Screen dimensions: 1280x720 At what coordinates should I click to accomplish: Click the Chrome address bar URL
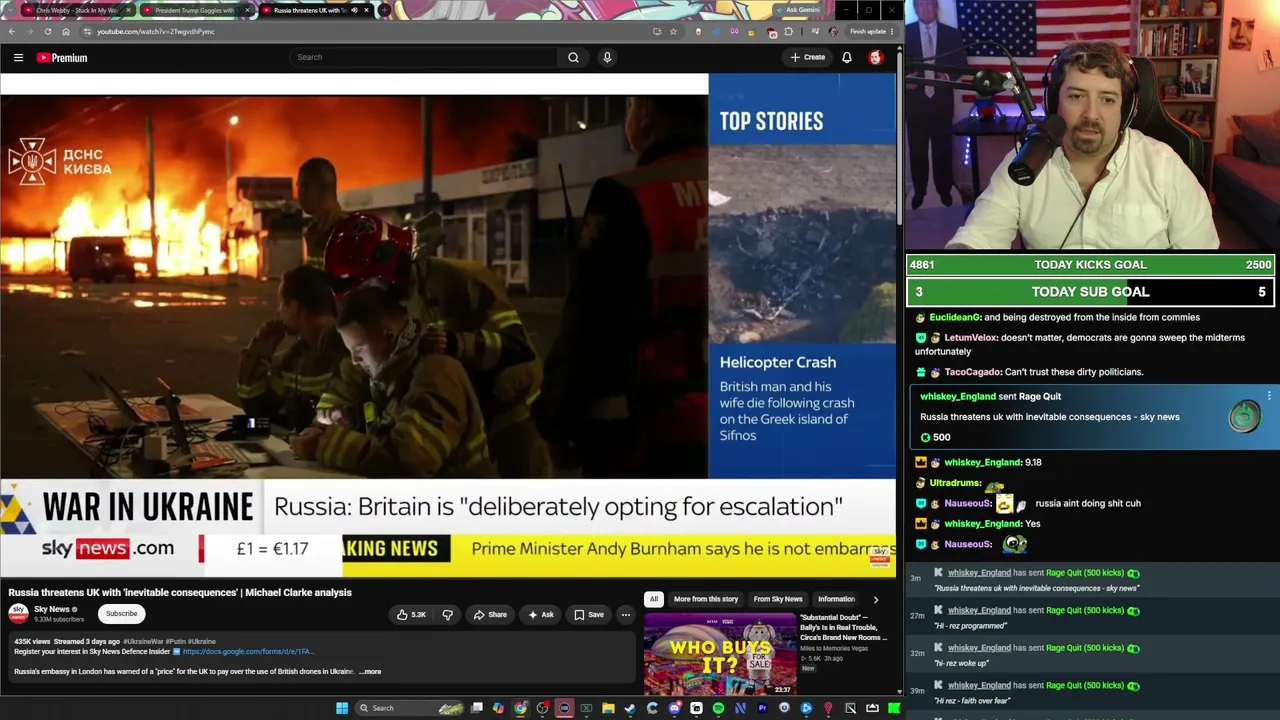pyautogui.click(x=156, y=32)
